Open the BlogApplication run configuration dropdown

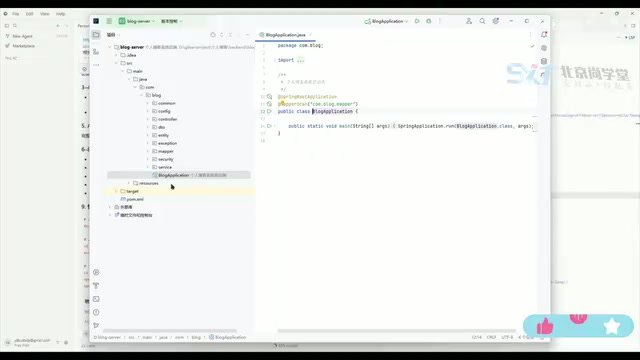(386, 21)
